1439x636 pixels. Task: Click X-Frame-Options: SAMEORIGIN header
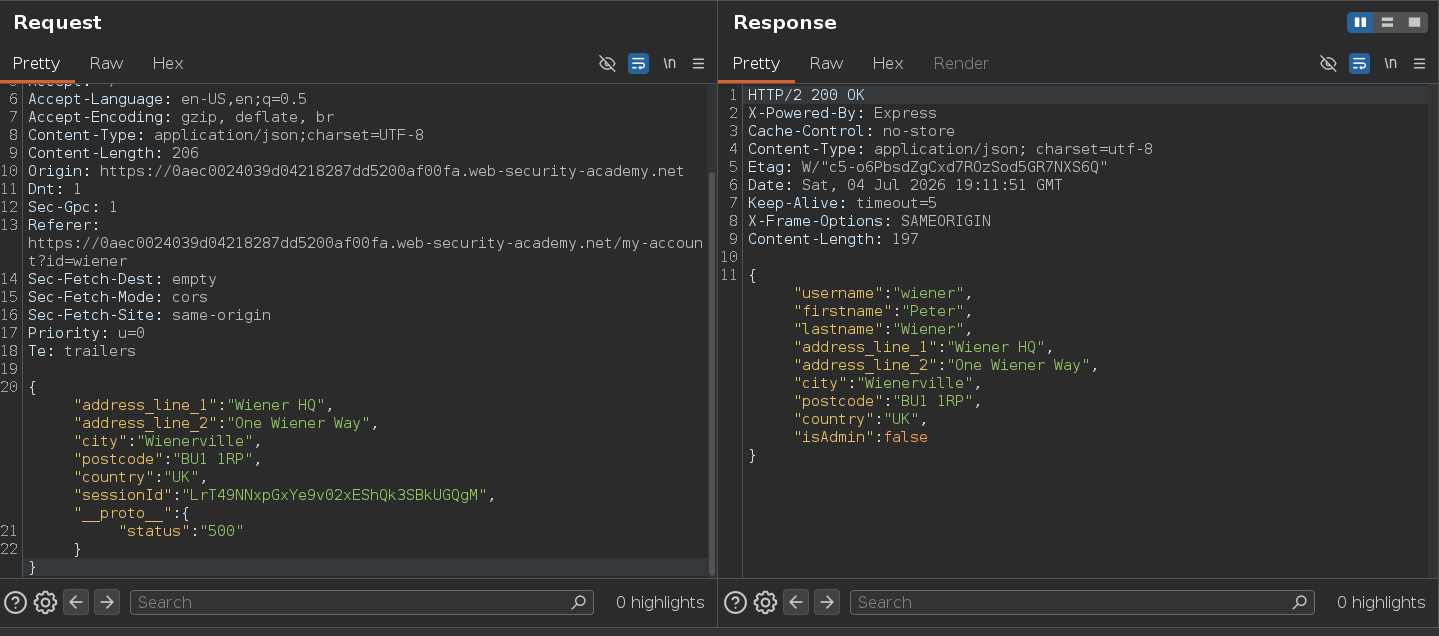click(869, 221)
